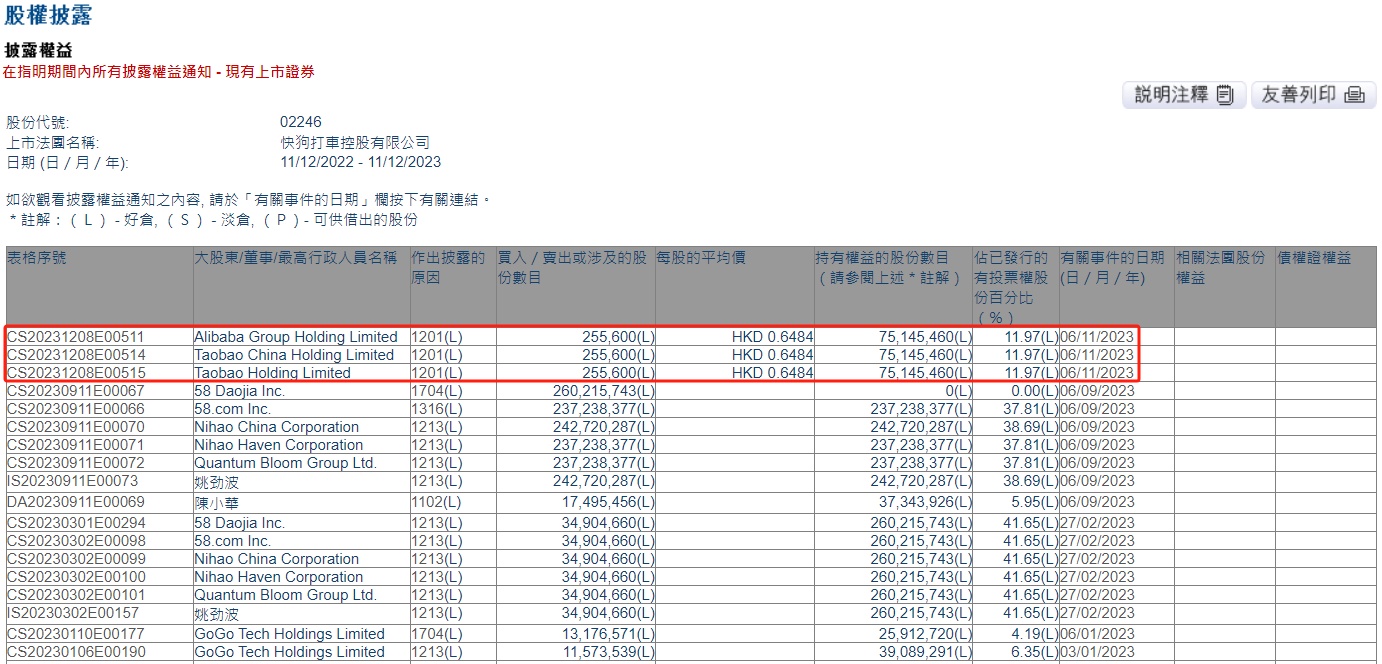Select Alibaba Group Holding Limited name cell

click(296, 338)
